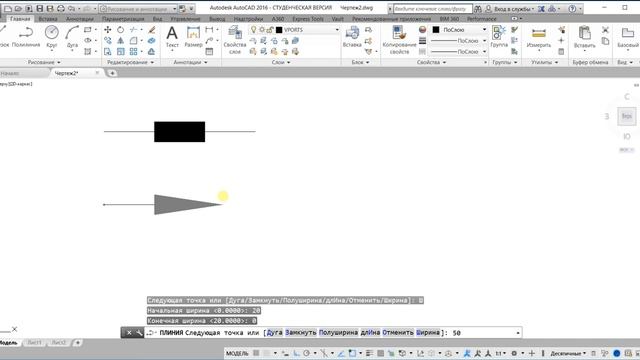The height and width of the screenshot is (360, 640).
Task: Click the Help question mark icon
Action: 572,9
